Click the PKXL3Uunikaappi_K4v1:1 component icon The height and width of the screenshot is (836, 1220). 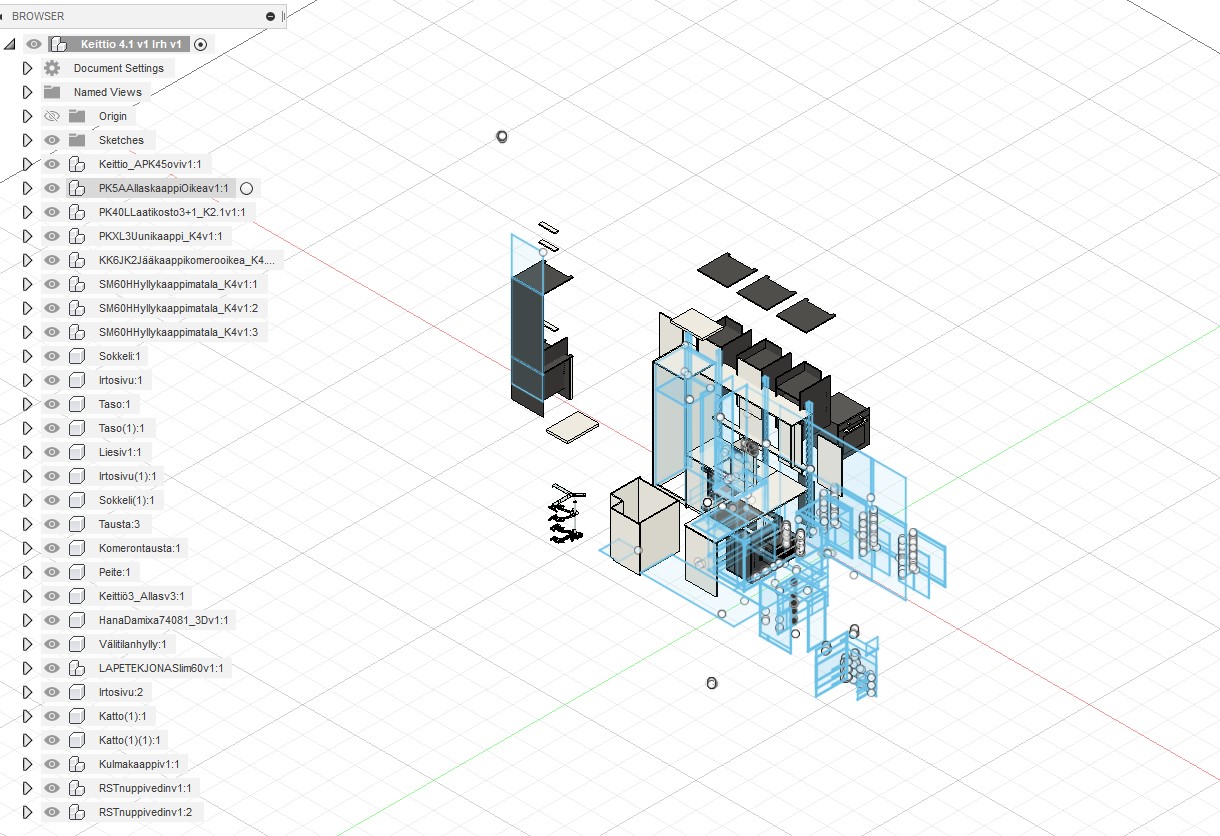[79, 236]
